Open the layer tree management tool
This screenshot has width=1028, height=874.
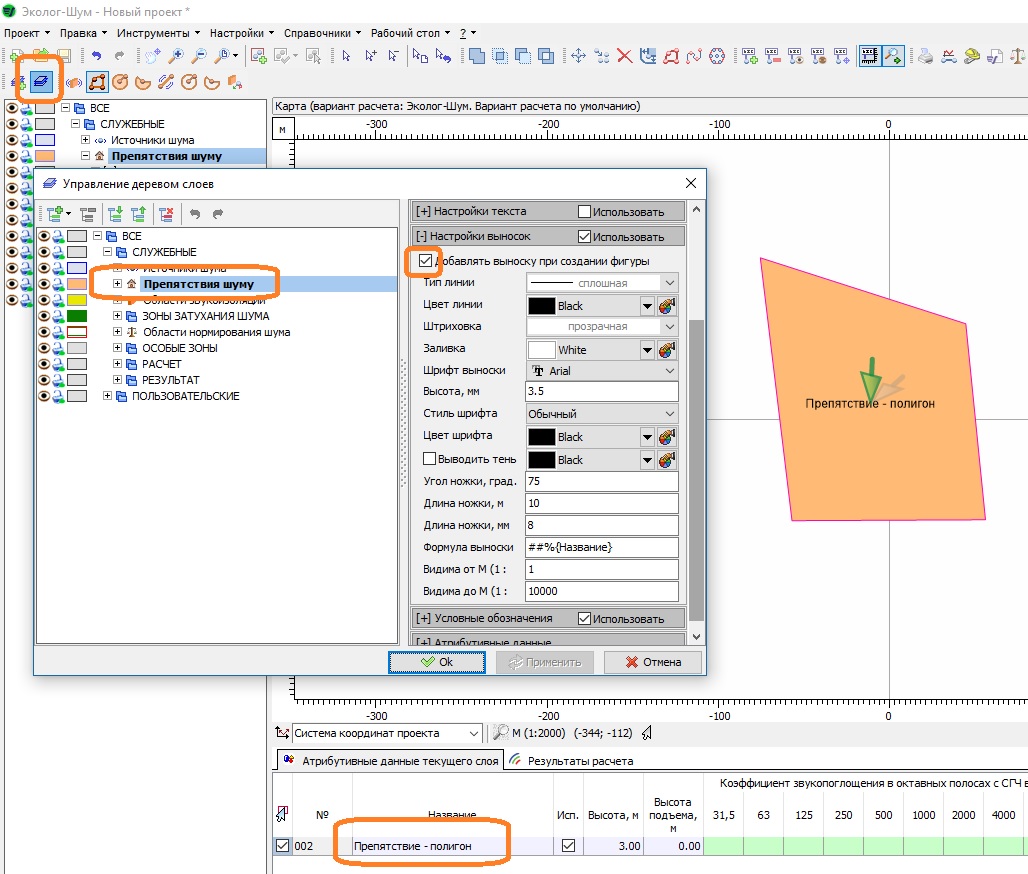click(x=43, y=82)
